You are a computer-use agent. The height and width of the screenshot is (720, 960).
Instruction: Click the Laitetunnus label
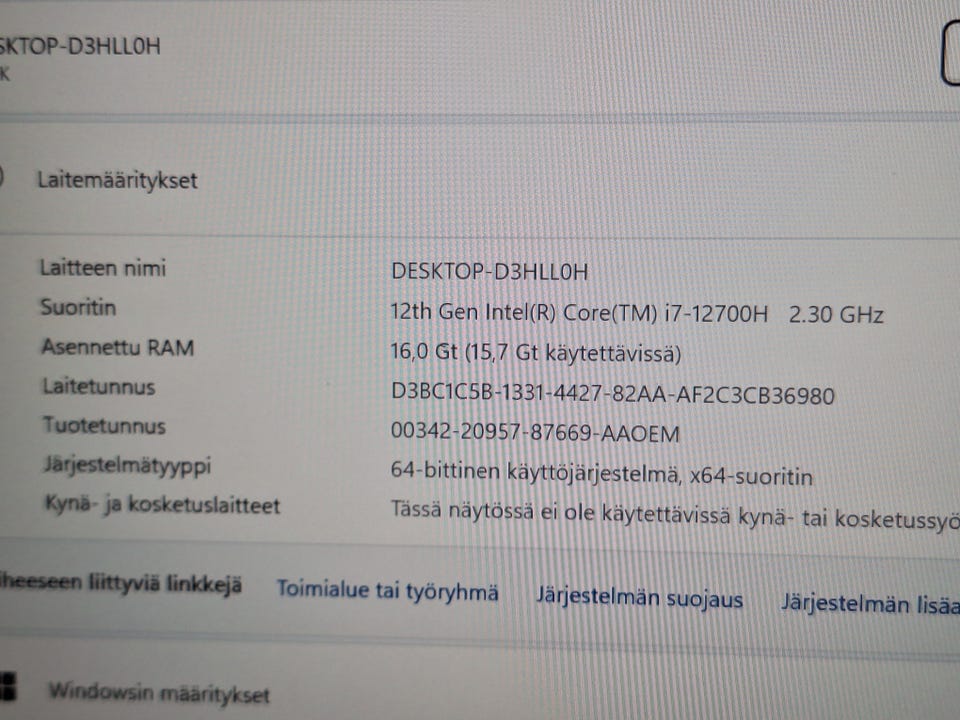point(99,386)
